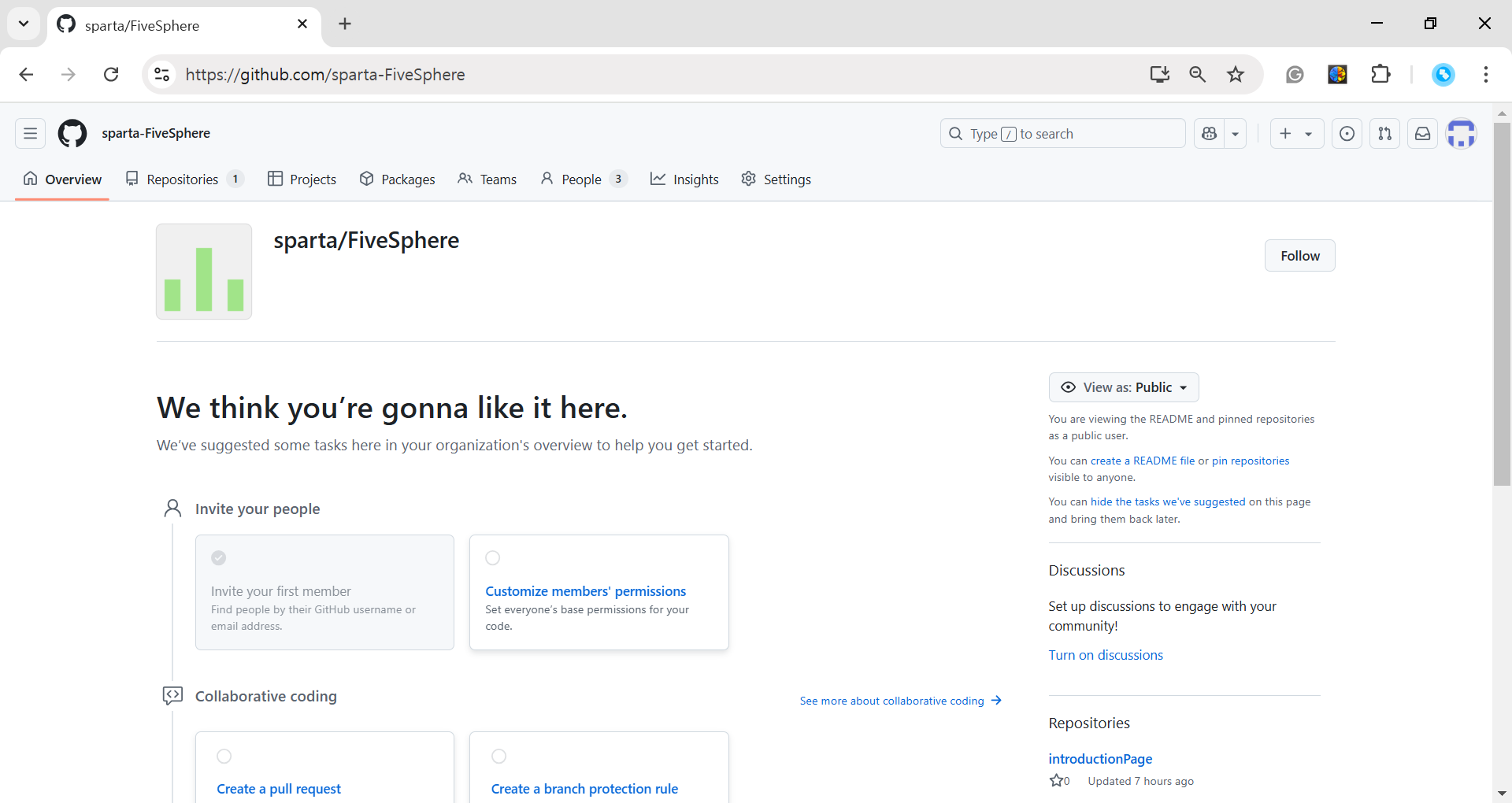
Task: Open the Issues icon in header
Action: [1347, 134]
